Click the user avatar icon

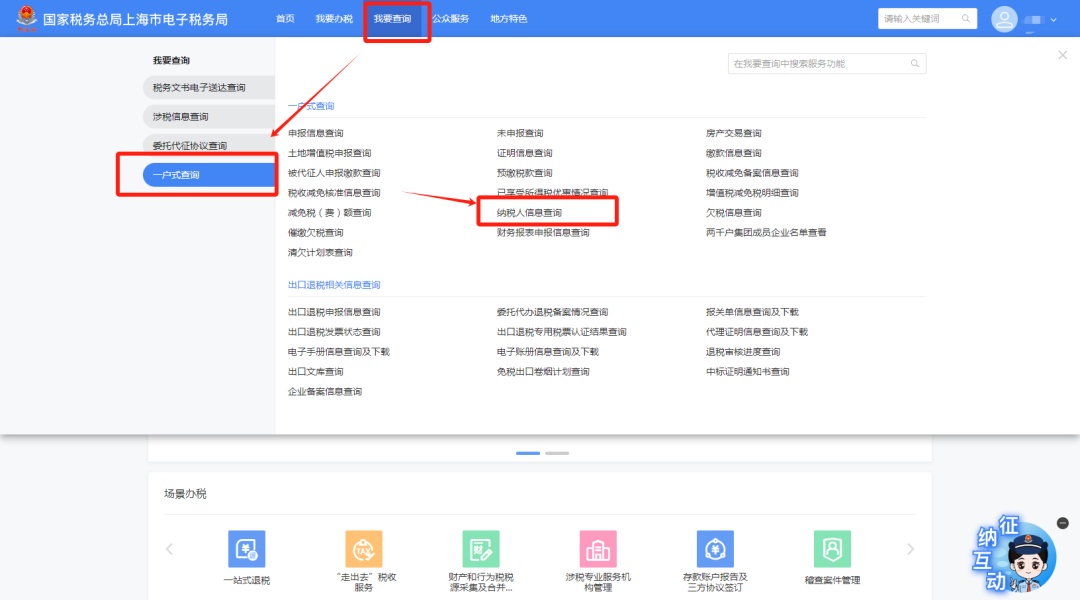(x=1003, y=19)
